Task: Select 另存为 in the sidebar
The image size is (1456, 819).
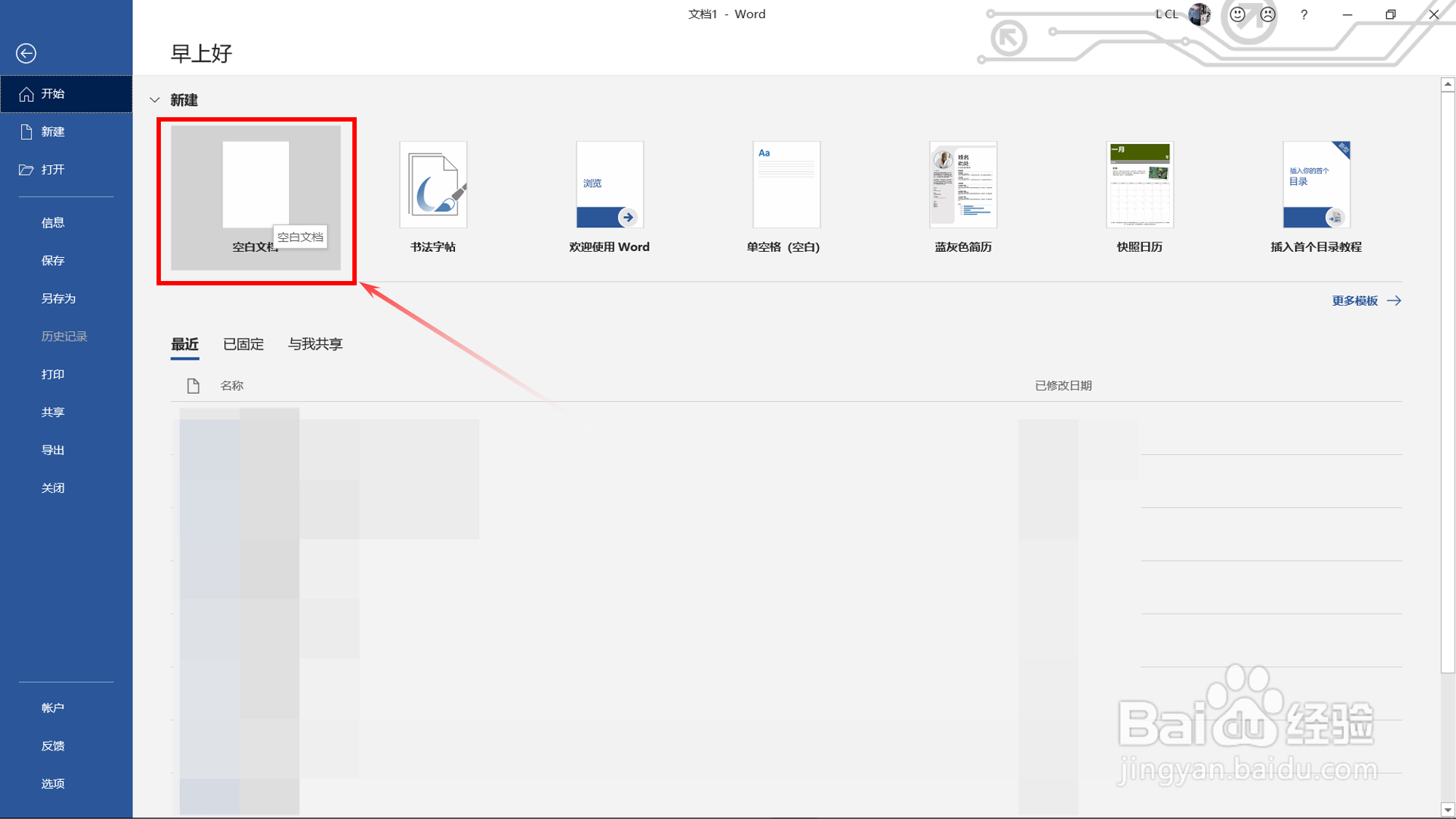Action: click(x=58, y=298)
